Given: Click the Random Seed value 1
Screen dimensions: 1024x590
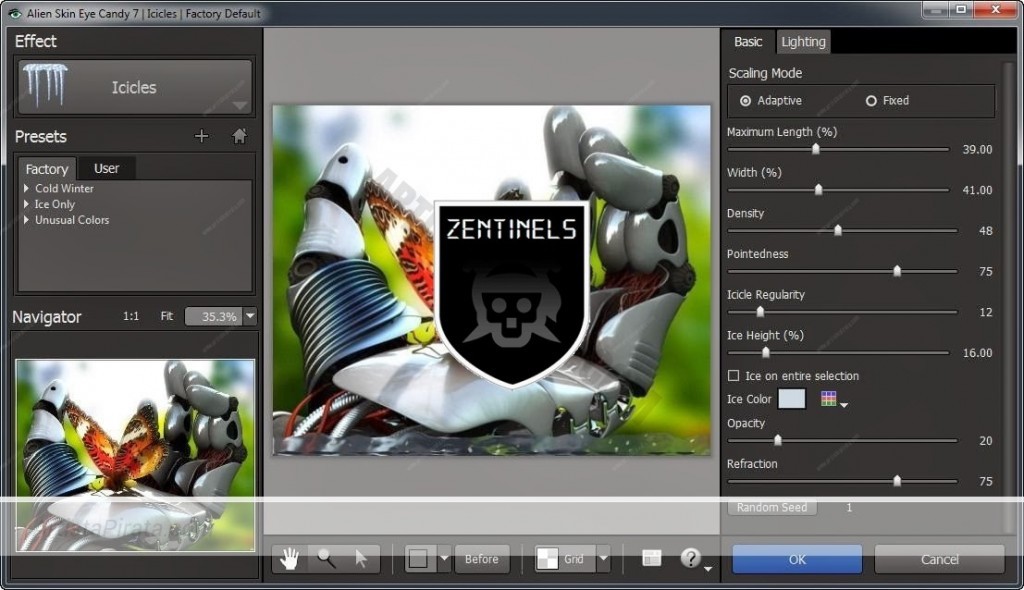Looking at the screenshot, I should (849, 507).
